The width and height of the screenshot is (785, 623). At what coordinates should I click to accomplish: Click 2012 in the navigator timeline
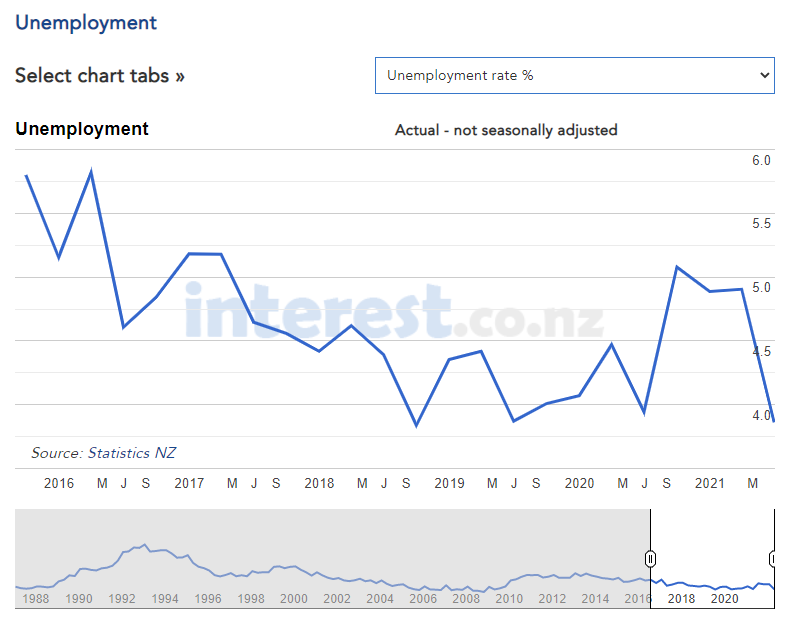coord(552,598)
